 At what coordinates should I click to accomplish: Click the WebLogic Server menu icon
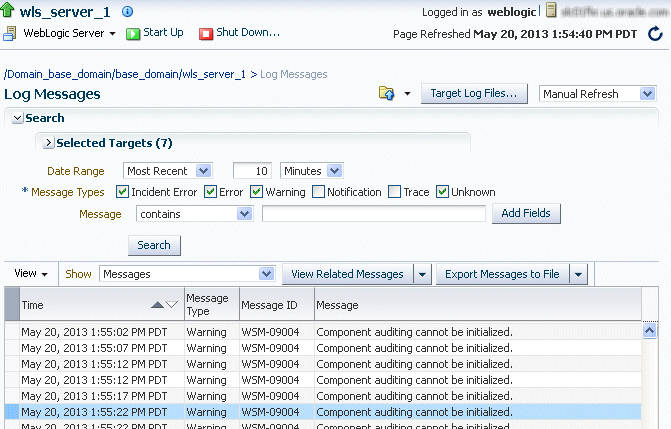coord(9,33)
